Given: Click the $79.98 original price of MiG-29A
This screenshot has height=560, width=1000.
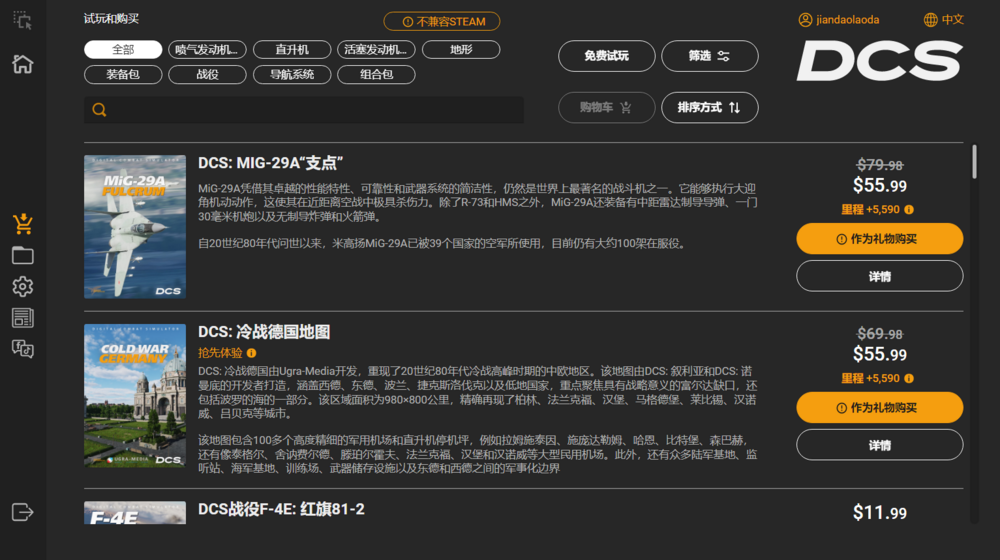Looking at the screenshot, I should [879, 165].
